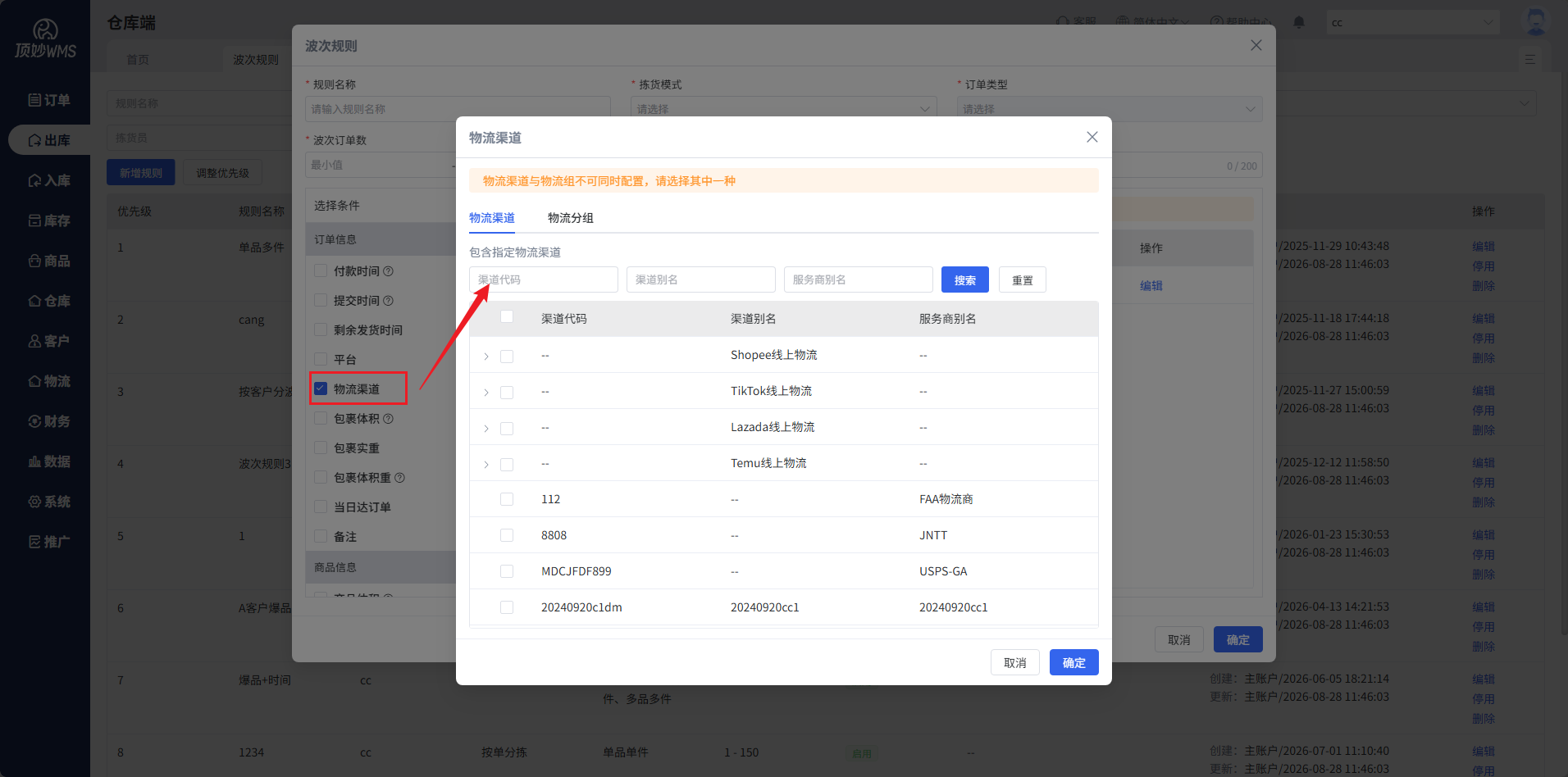
Task: Open the 拣货模式 dropdown
Action: click(x=783, y=109)
